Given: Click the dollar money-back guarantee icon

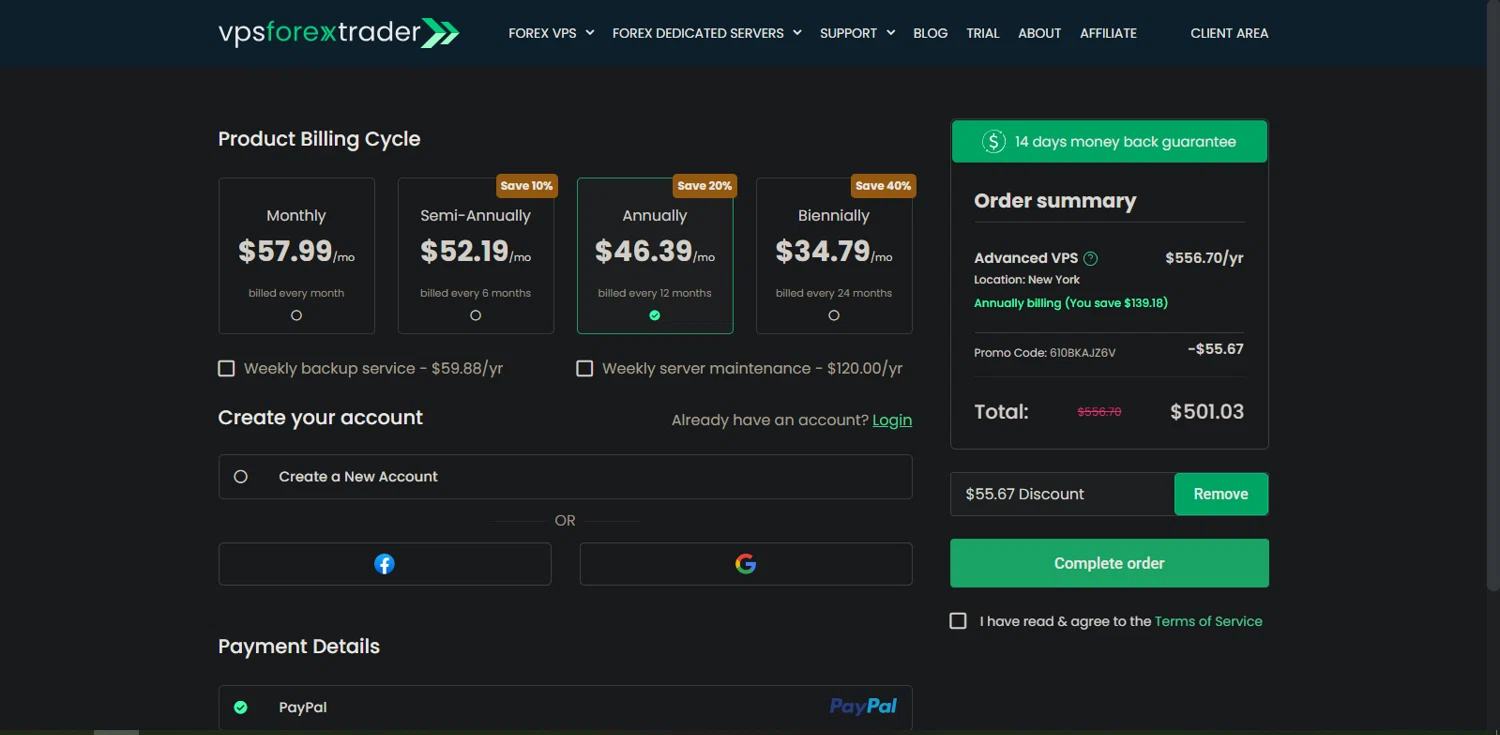Looking at the screenshot, I should (993, 142).
